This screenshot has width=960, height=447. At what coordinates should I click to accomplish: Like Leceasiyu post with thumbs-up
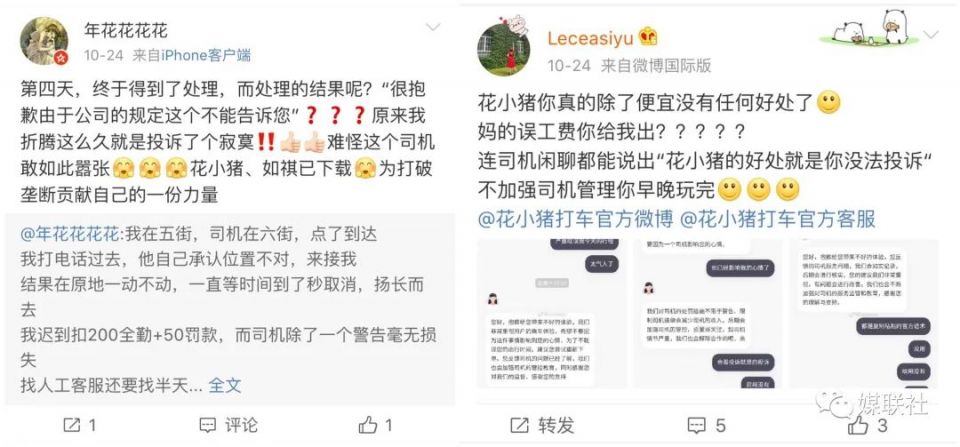pyautogui.click(x=858, y=425)
